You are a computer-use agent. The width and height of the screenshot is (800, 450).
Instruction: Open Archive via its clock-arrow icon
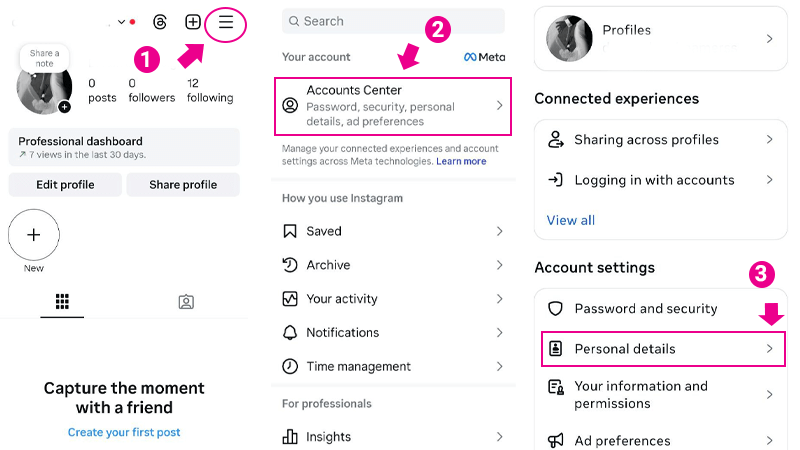click(290, 265)
